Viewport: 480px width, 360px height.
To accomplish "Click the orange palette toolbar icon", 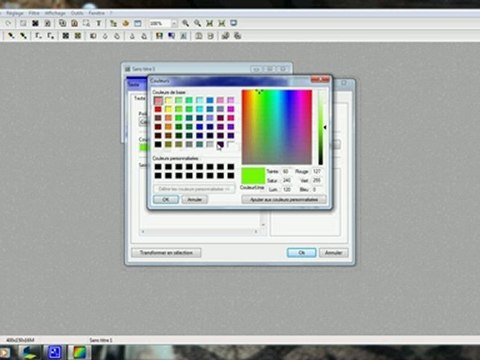I will tap(126, 23).
